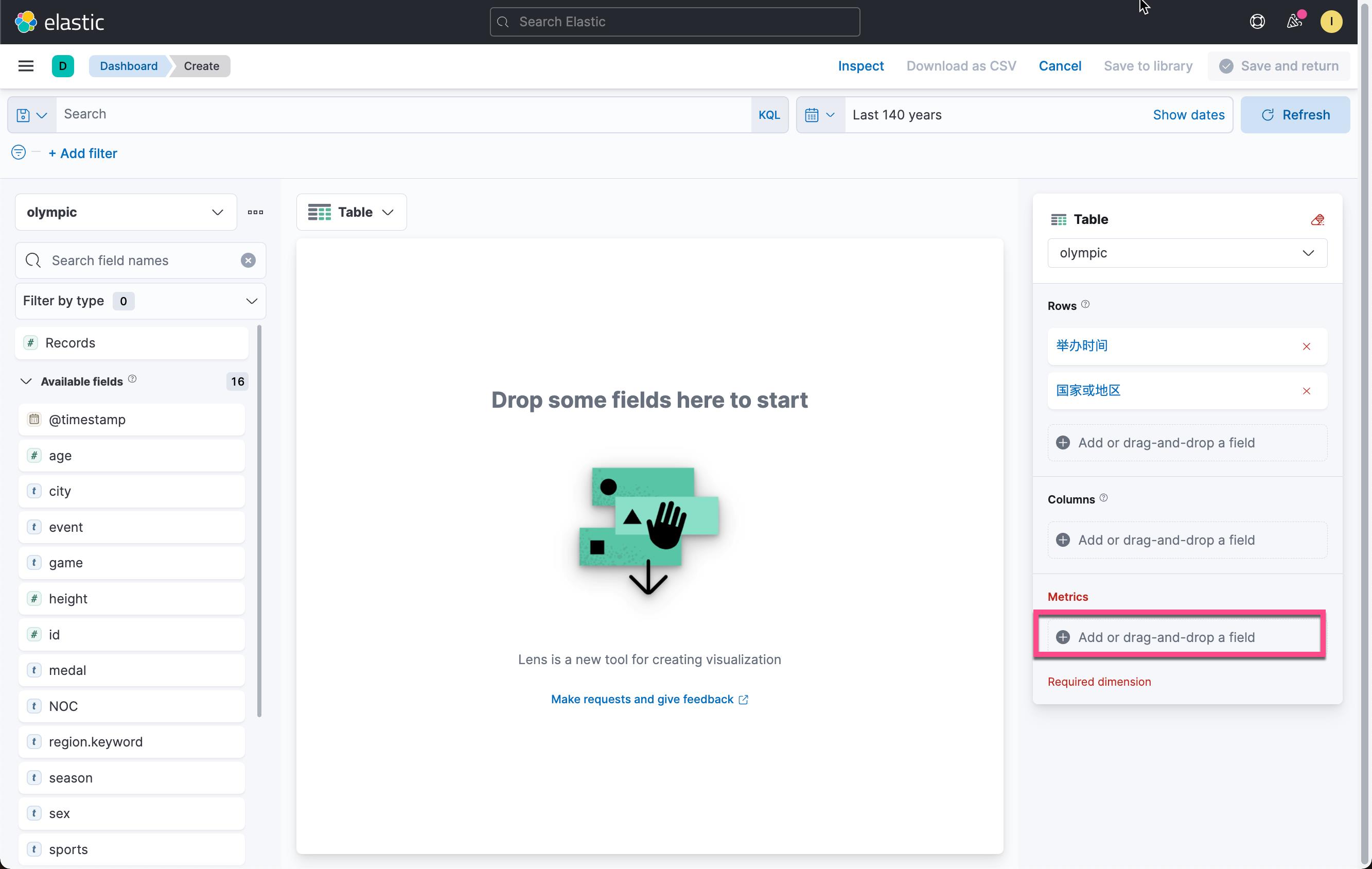Screen dimensions: 1372x869
Task: Click the table chart type icon
Action: click(319, 212)
